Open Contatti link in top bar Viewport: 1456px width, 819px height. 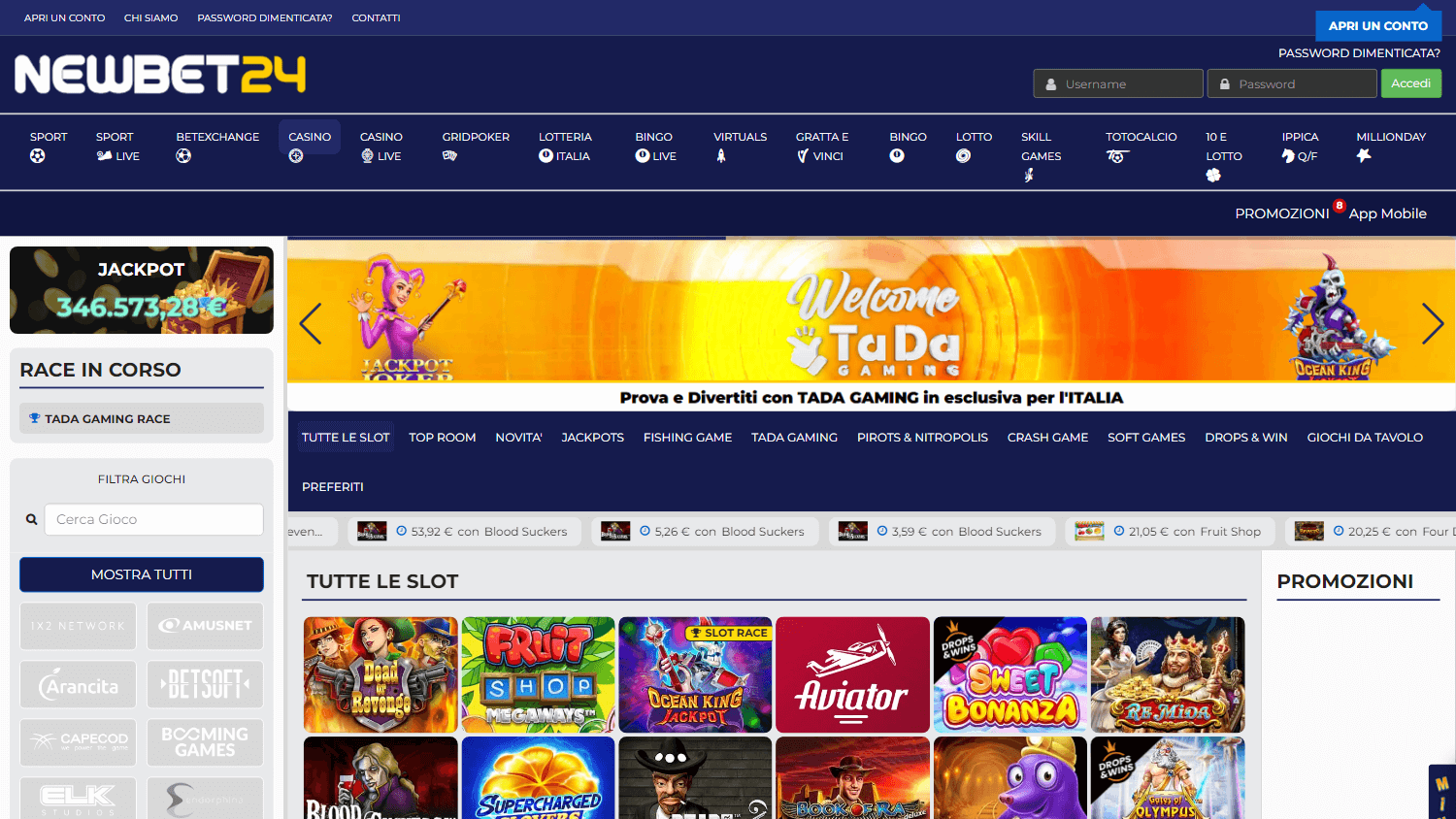tap(376, 17)
